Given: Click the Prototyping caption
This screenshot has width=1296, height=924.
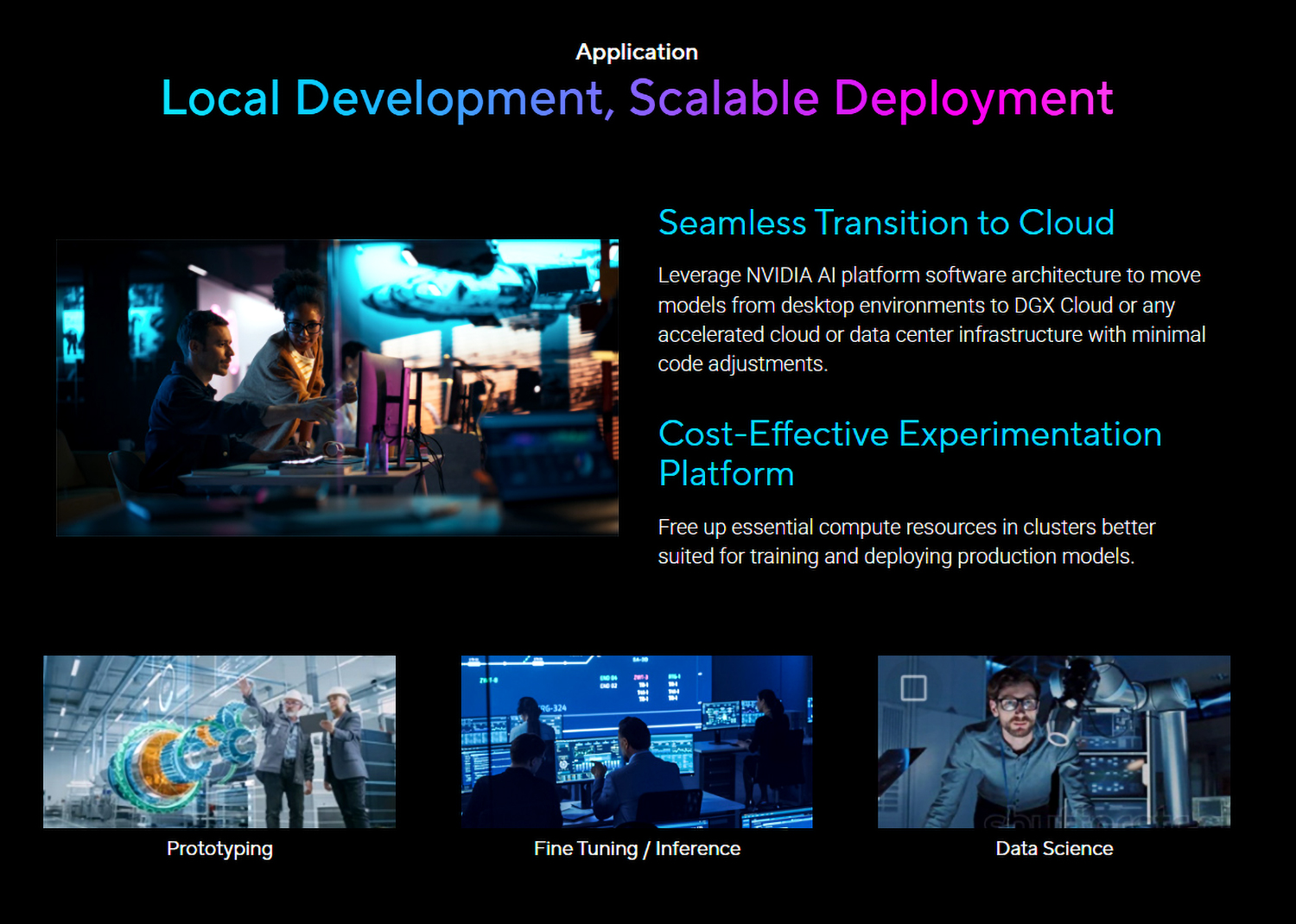Looking at the screenshot, I should coord(219,849).
